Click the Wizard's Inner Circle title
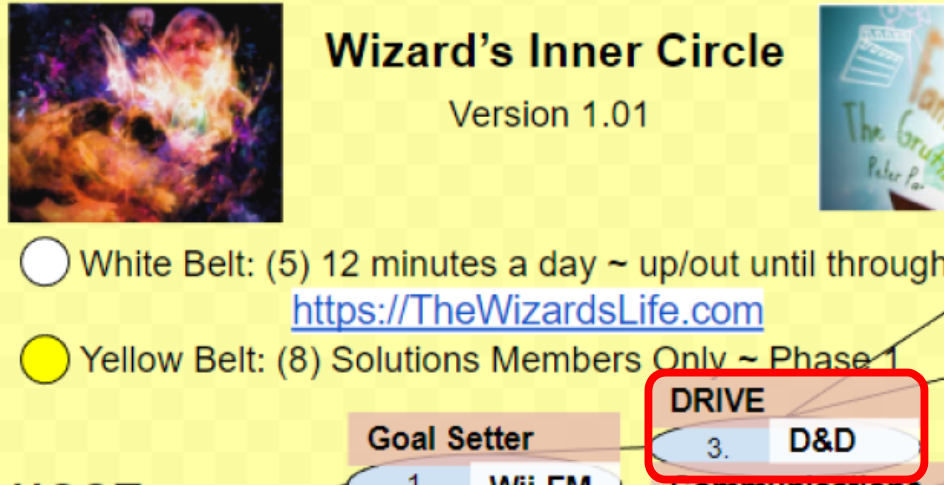This screenshot has height=485, width=944. [x=555, y=50]
